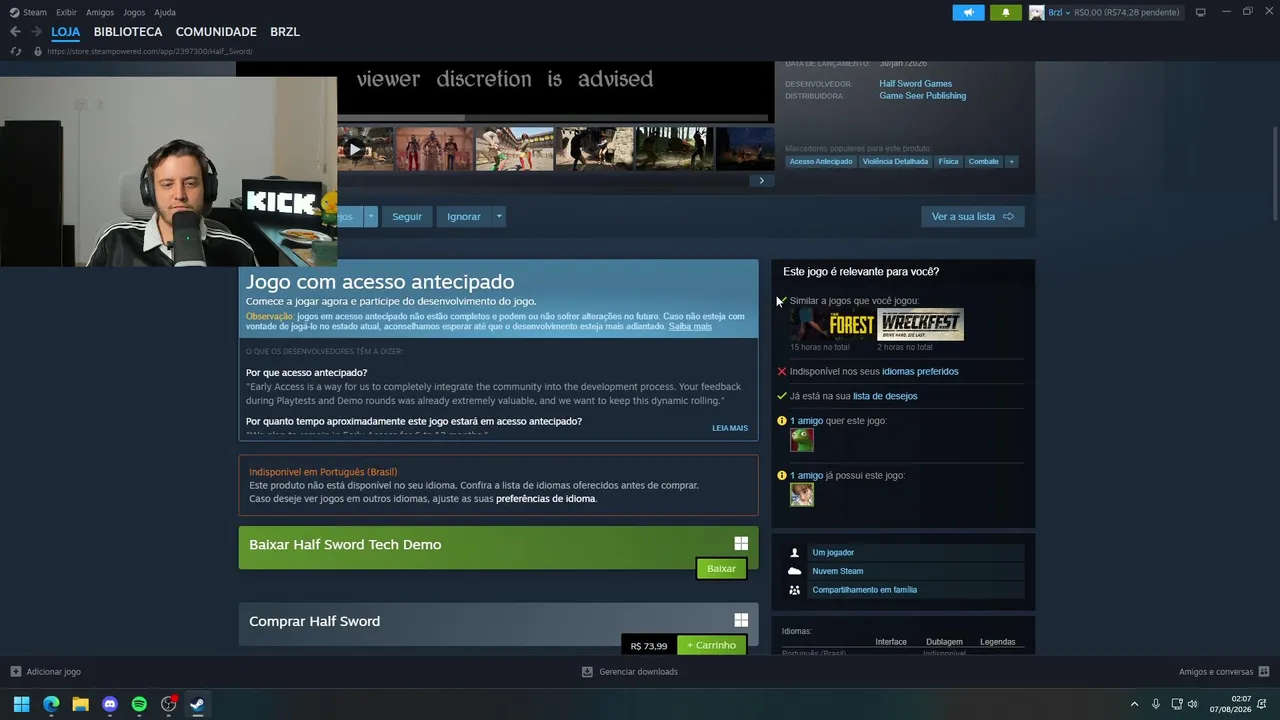Show hidden system tray icons
Viewport: 1280px width, 720px height.
pyautogui.click(x=1134, y=704)
